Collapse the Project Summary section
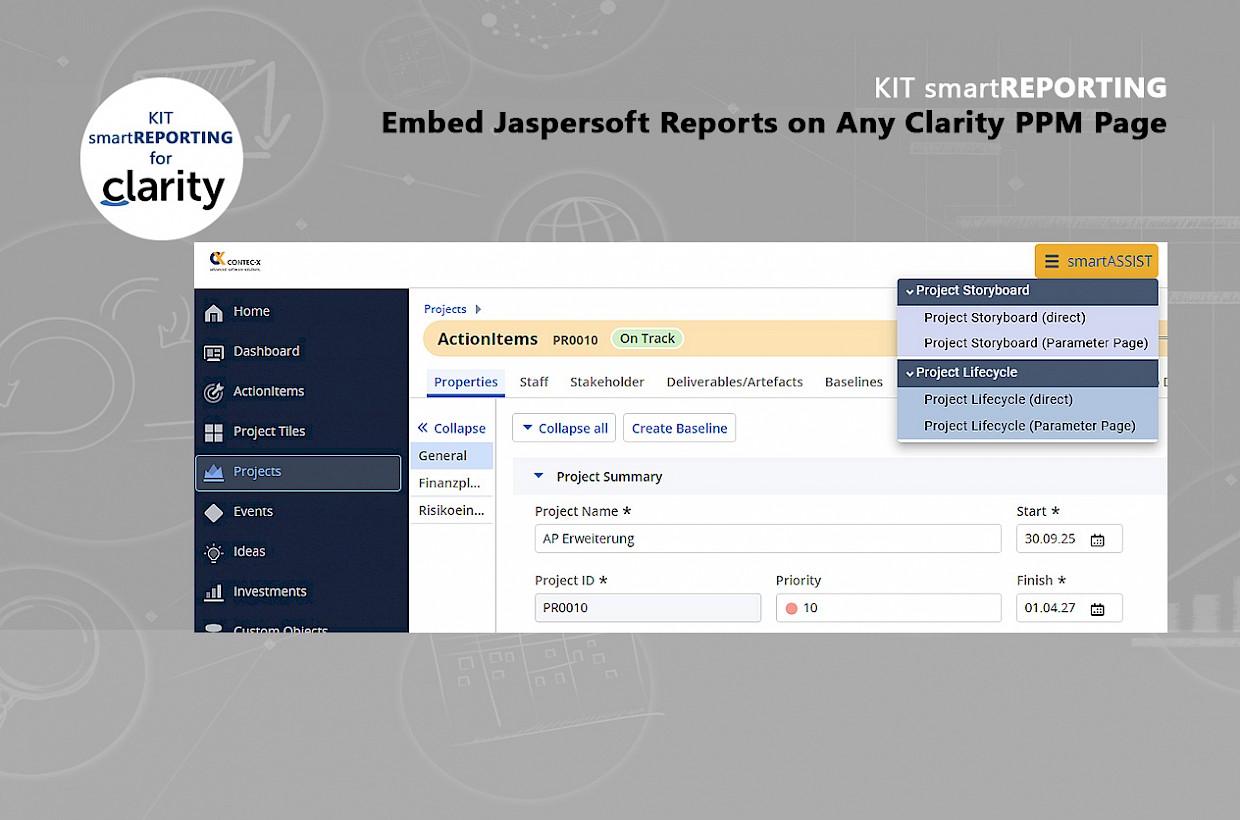Screen dimensions: 1240x820 [x=539, y=477]
